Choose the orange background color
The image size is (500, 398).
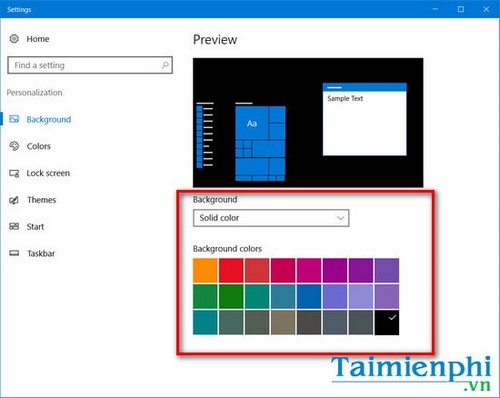tap(205, 270)
